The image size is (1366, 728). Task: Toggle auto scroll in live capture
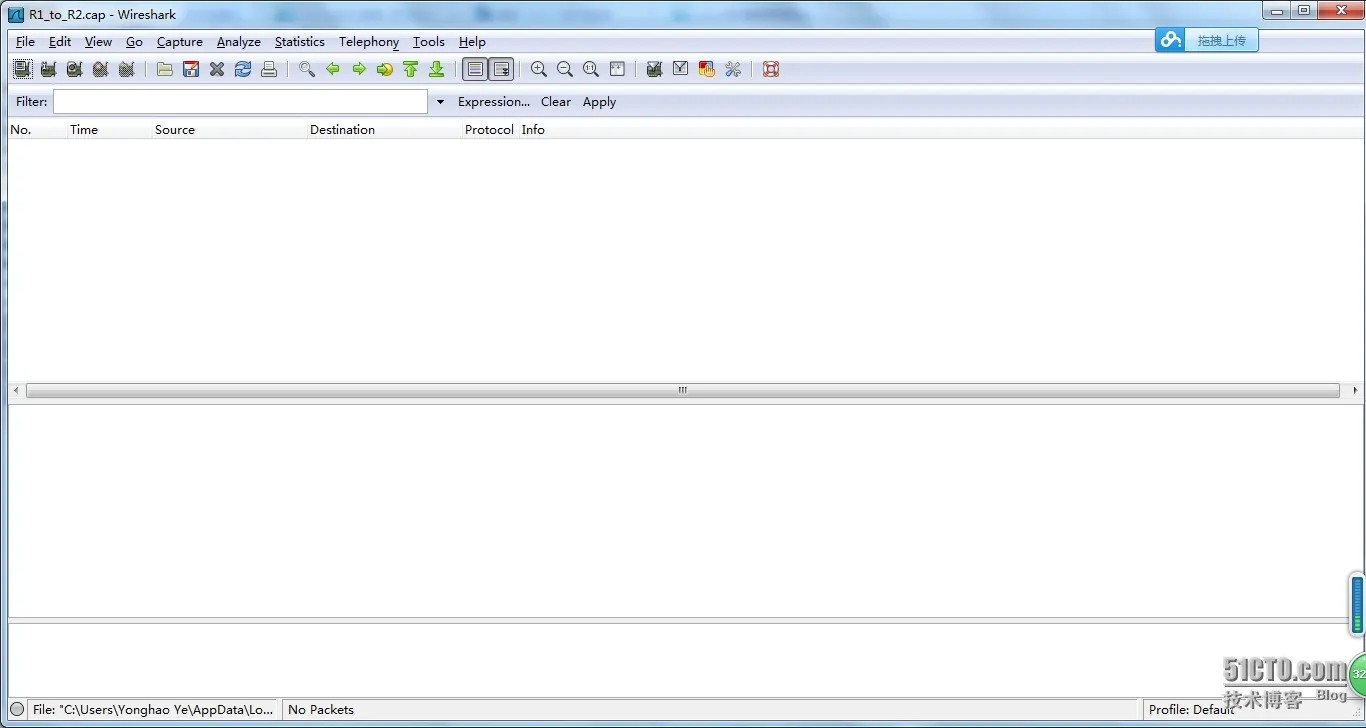point(501,69)
